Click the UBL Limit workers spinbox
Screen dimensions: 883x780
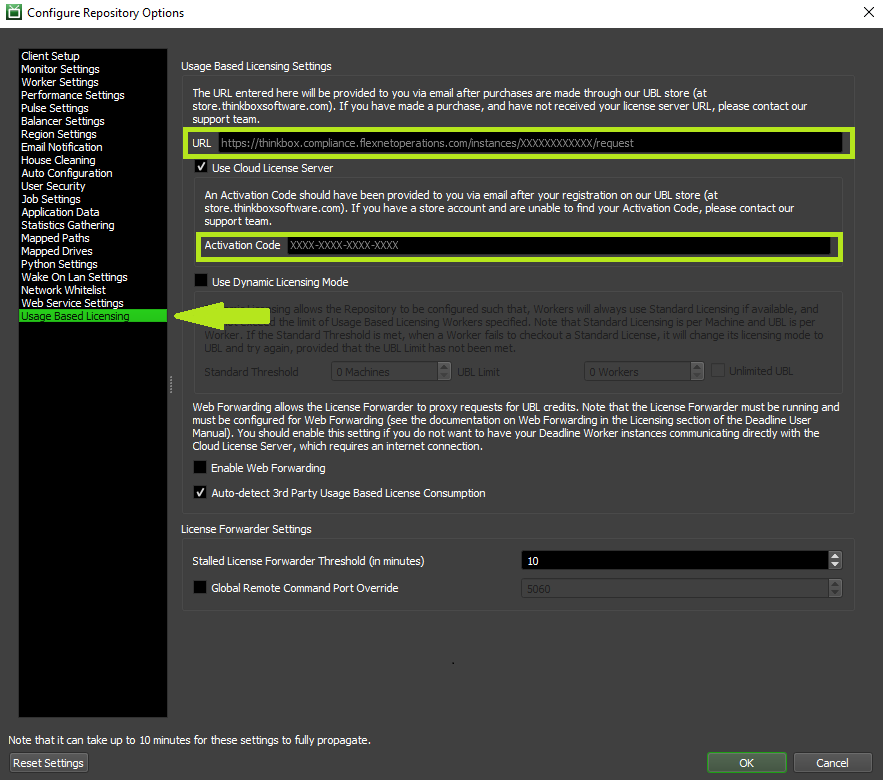point(637,371)
